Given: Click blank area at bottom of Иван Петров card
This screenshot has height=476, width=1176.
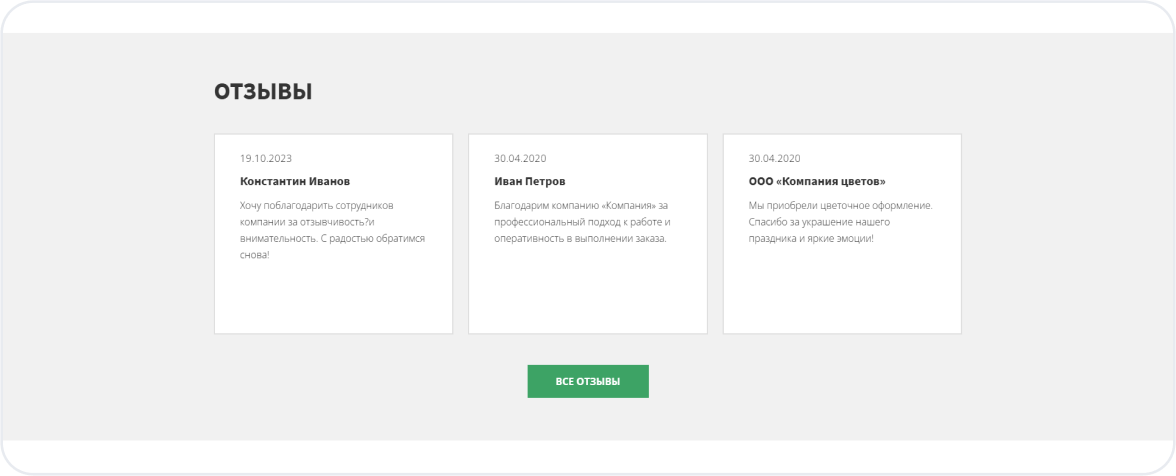Looking at the screenshot, I should 587,298.
